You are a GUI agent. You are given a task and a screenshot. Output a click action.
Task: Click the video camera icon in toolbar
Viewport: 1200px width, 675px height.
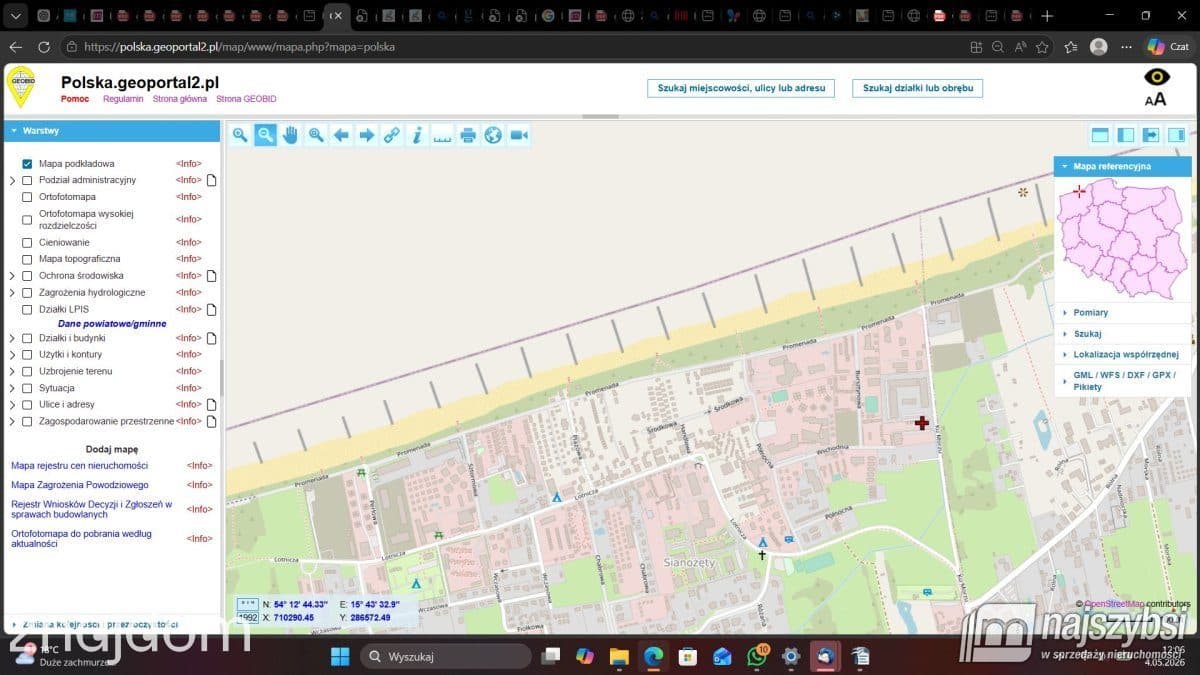(519, 135)
